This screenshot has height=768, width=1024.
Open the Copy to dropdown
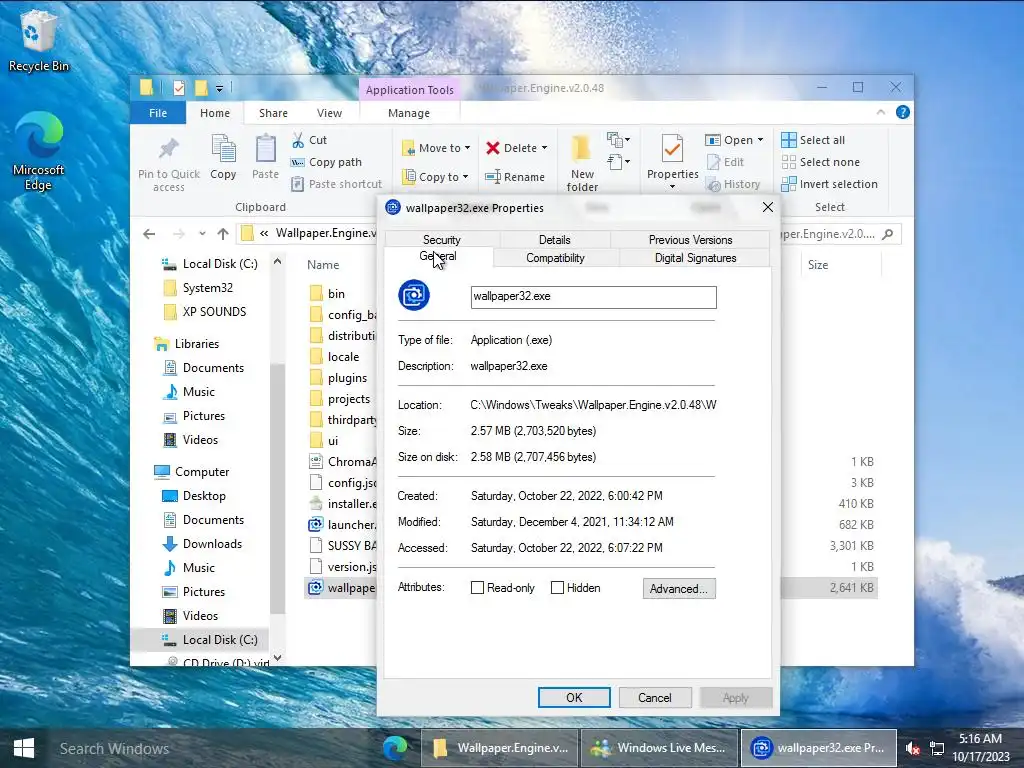click(x=435, y=177)
